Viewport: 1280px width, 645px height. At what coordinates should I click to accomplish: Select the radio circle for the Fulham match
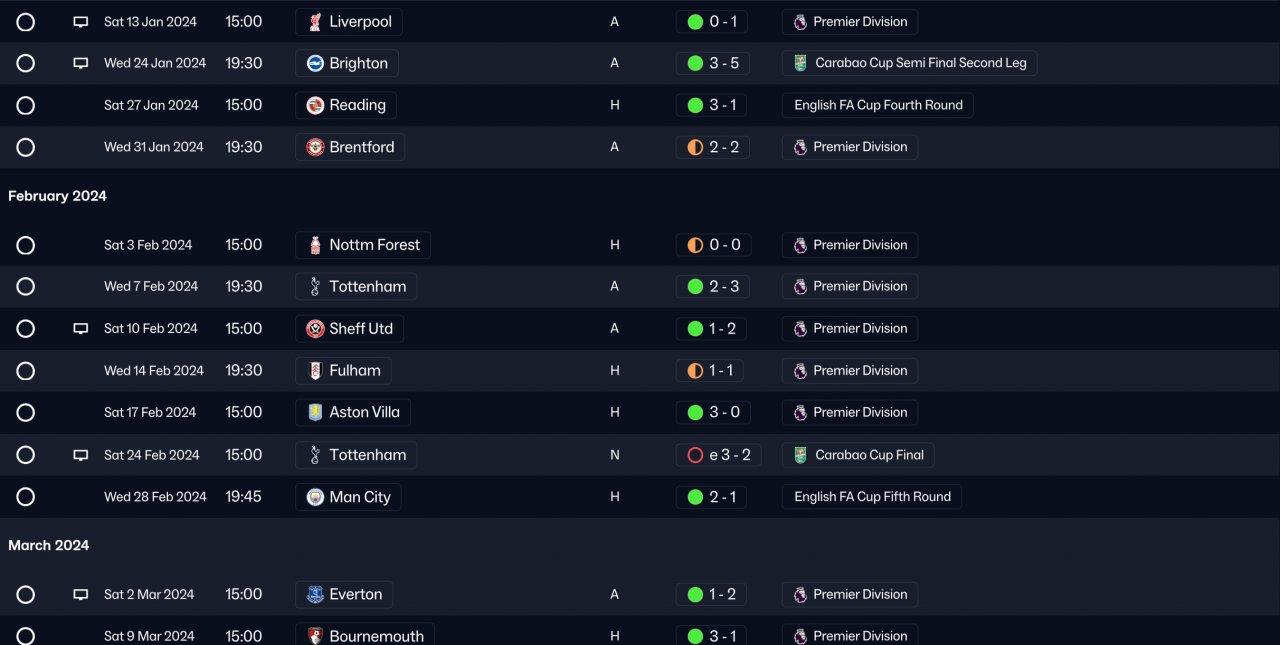pyautogui.click(x=26, y=371)
